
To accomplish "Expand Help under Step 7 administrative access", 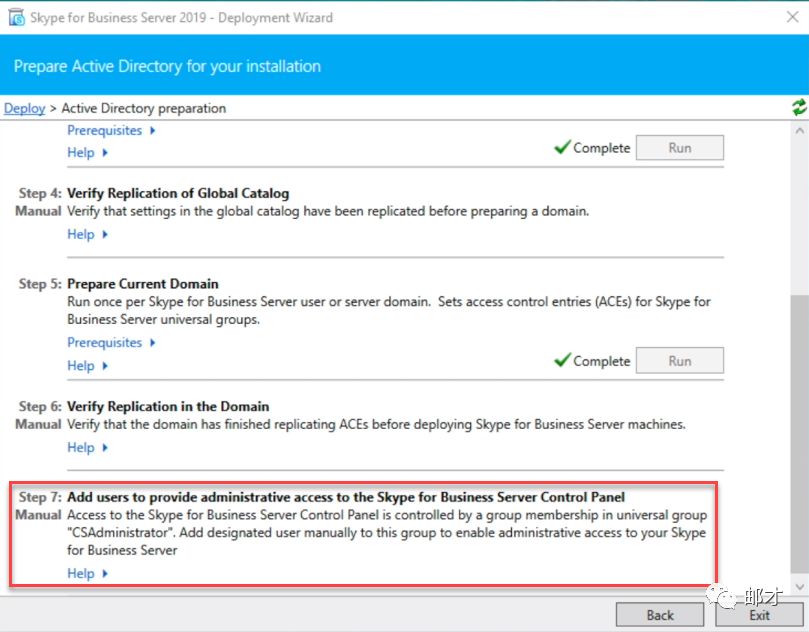I will point(87,574).
